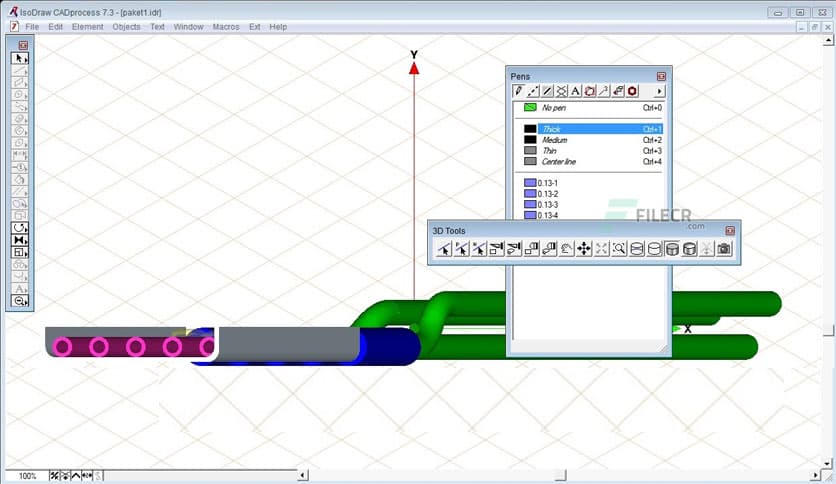
Task: Open the Window menu
Action: [188, 27]
